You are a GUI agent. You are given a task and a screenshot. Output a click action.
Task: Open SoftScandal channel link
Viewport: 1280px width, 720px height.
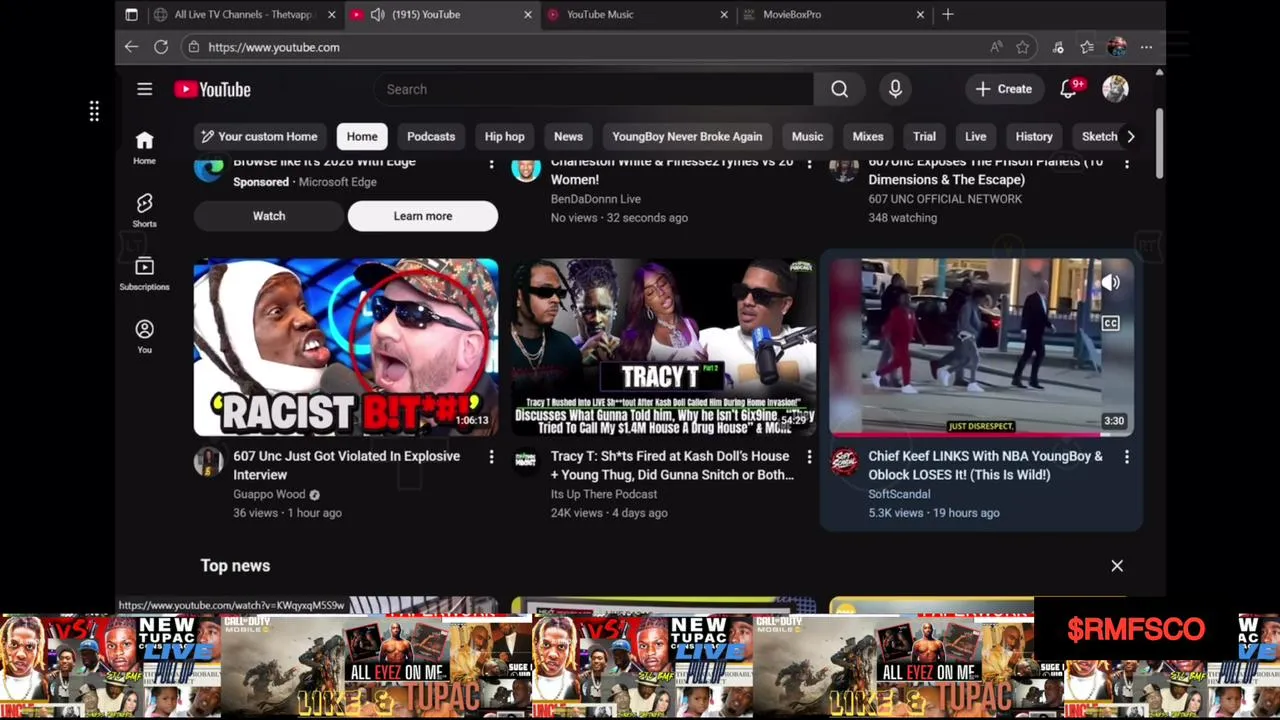pos(899,494)
